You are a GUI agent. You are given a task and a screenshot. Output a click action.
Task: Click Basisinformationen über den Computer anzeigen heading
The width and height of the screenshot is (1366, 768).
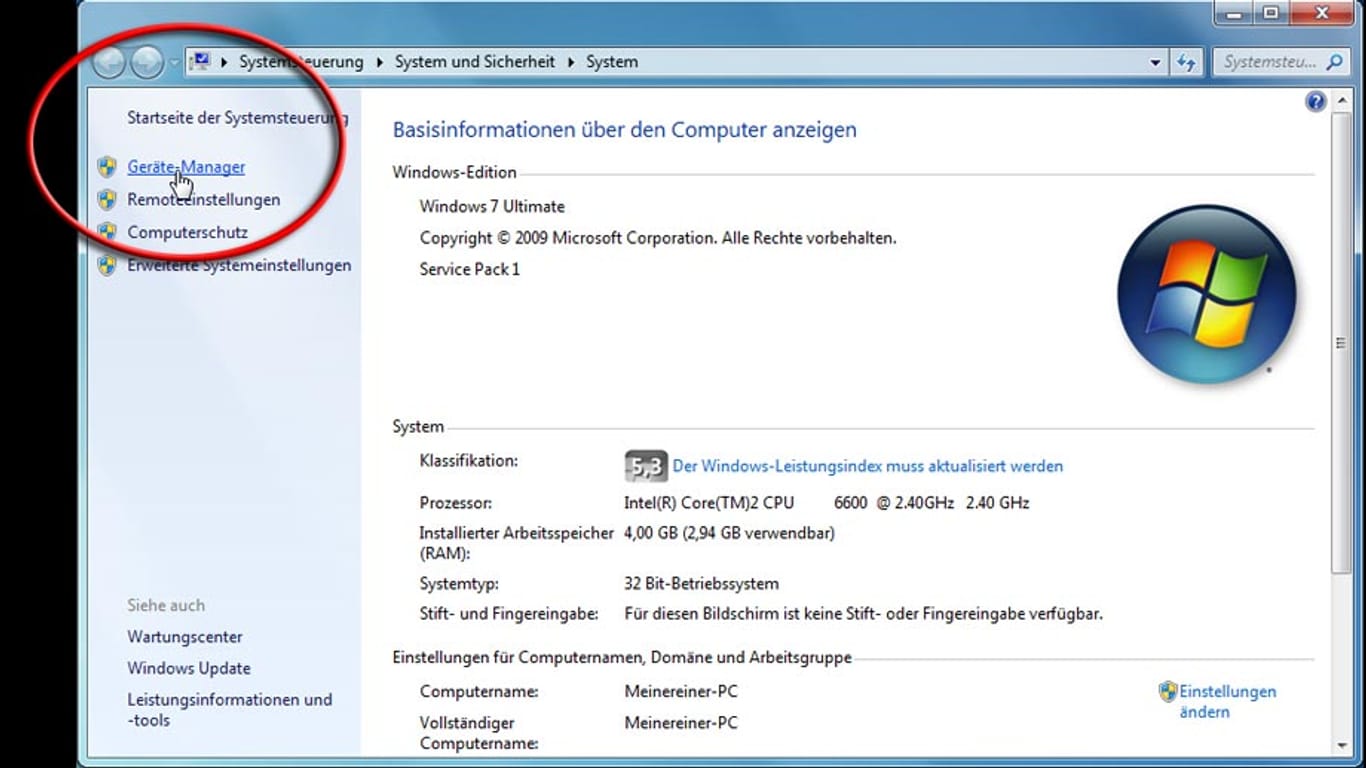point(625,130)
